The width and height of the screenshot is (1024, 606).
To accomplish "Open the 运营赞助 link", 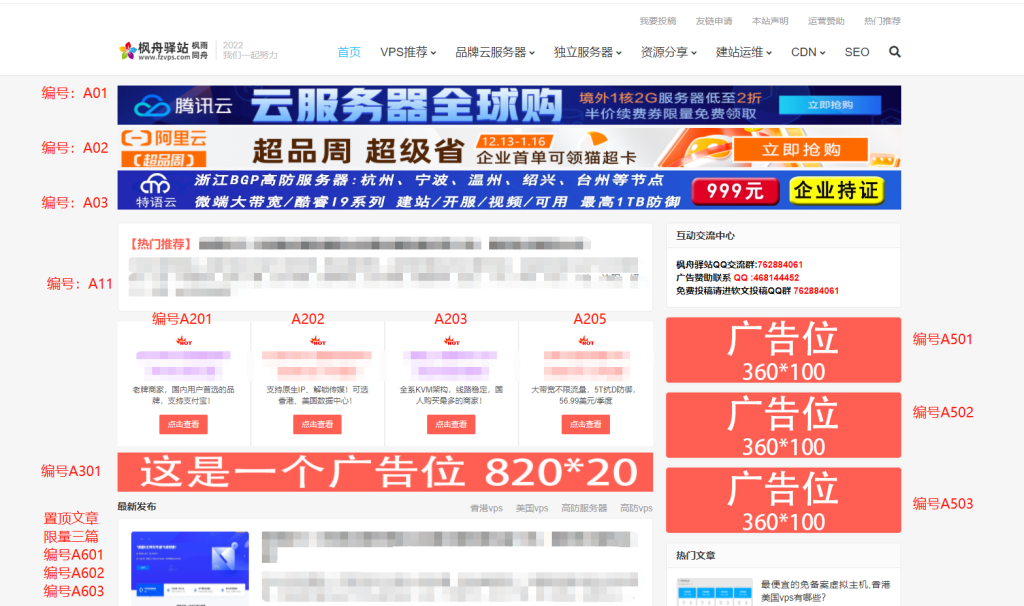I will coord(826,21).
